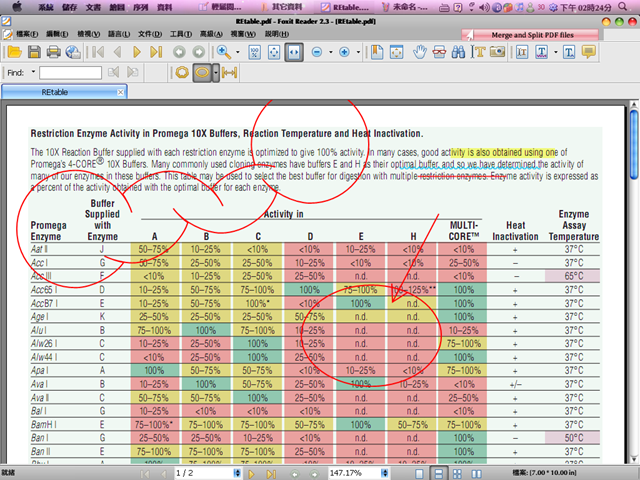Open the text markup tools dropdown arrow

[x=556, y=52]
